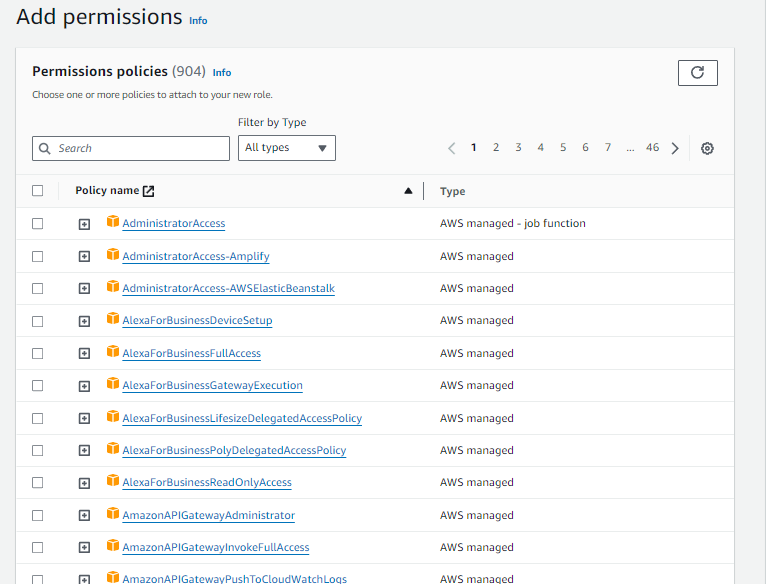
Task: Click the policy search input field
Action: click(131, 148)
